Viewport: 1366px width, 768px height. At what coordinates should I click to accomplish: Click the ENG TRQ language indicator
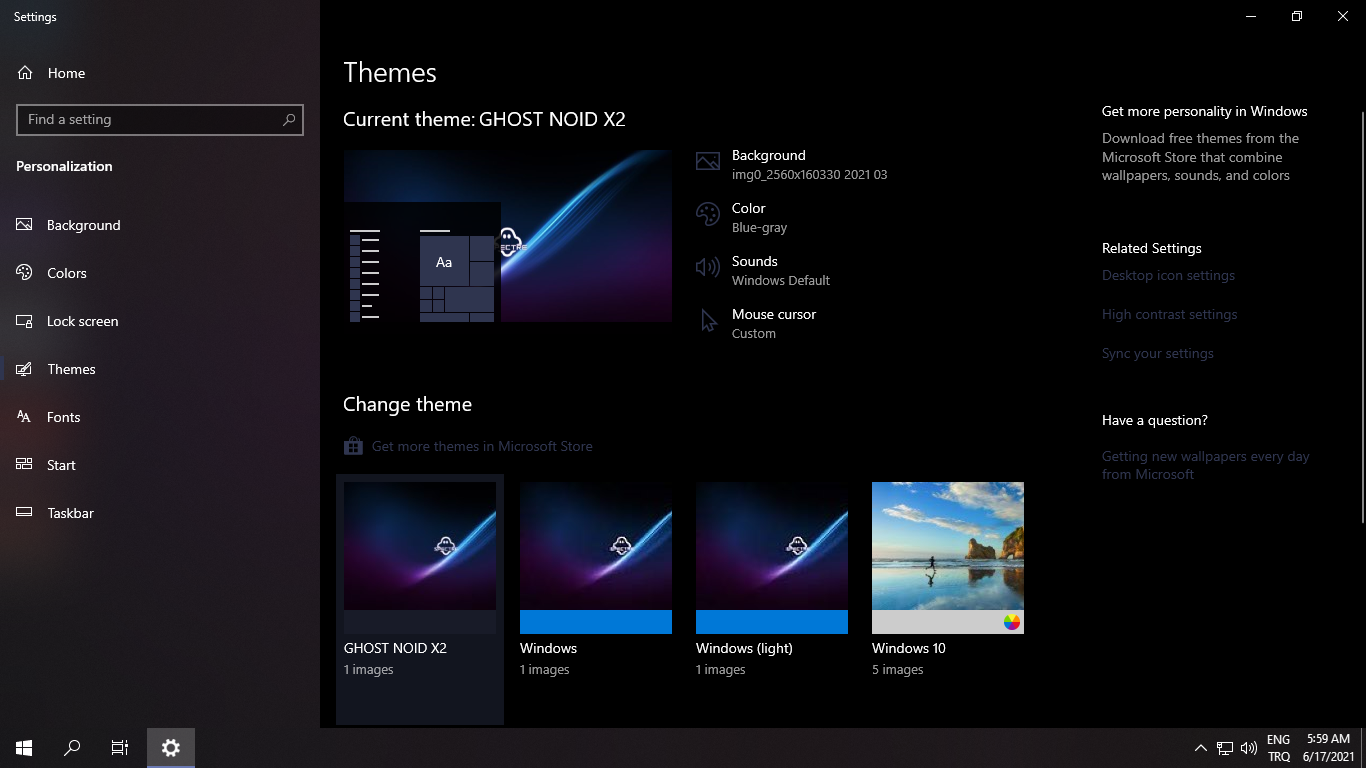coord(1279,748)
